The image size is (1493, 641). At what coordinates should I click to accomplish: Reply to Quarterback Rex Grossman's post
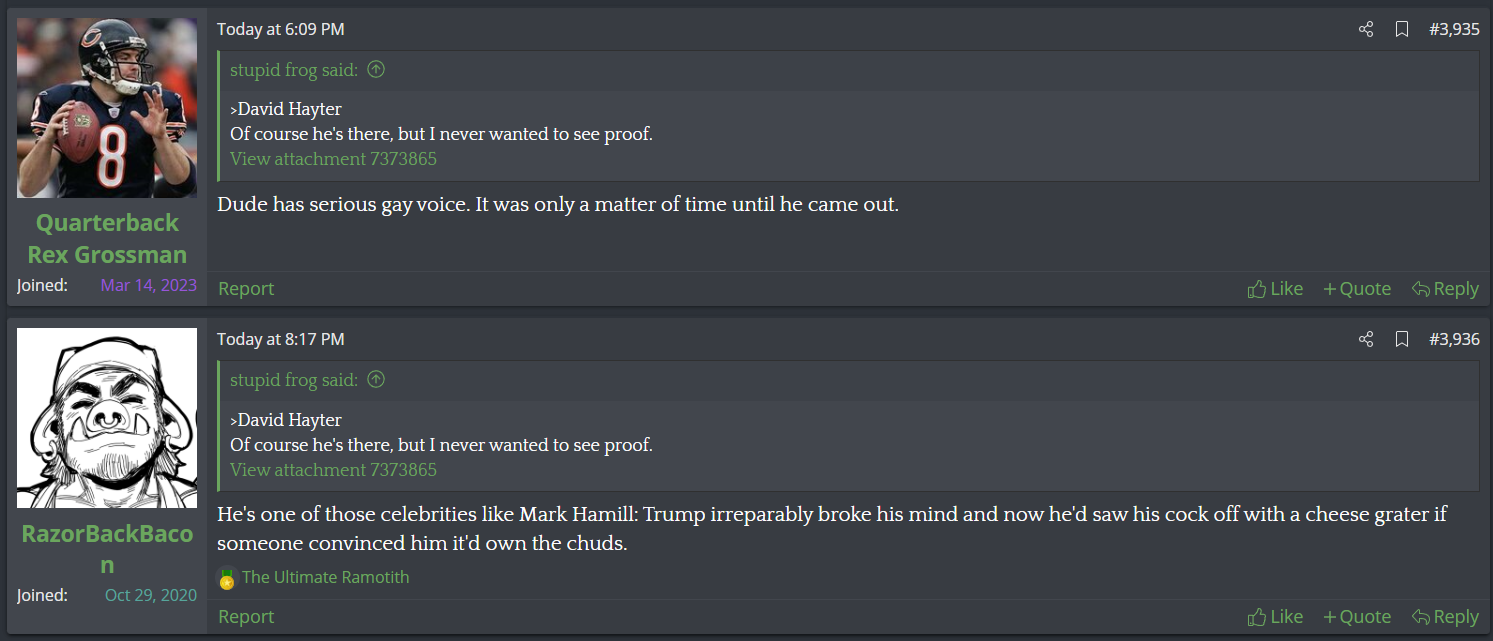pos(1445,289)
